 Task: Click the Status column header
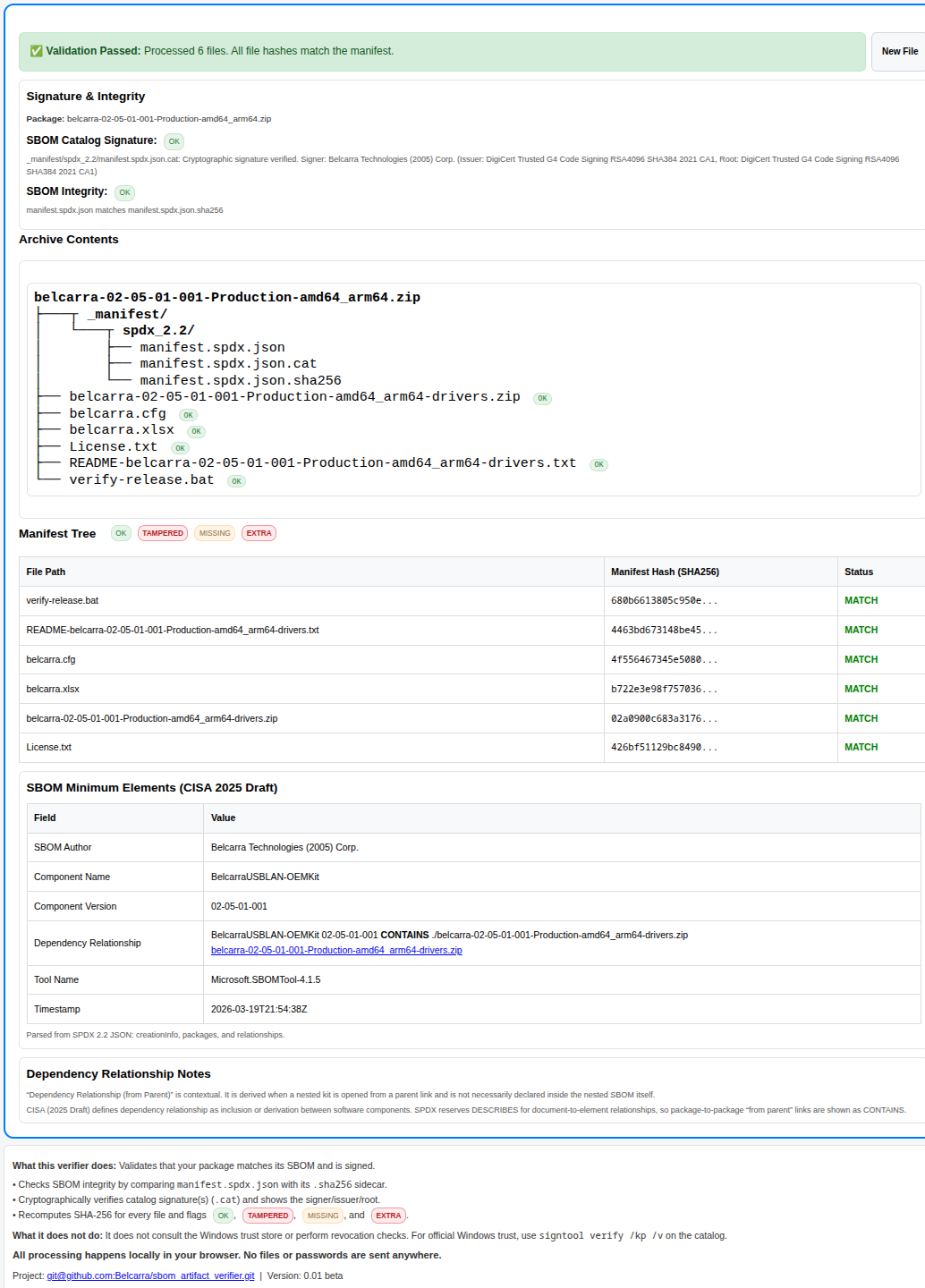click(x=858, y=572)
